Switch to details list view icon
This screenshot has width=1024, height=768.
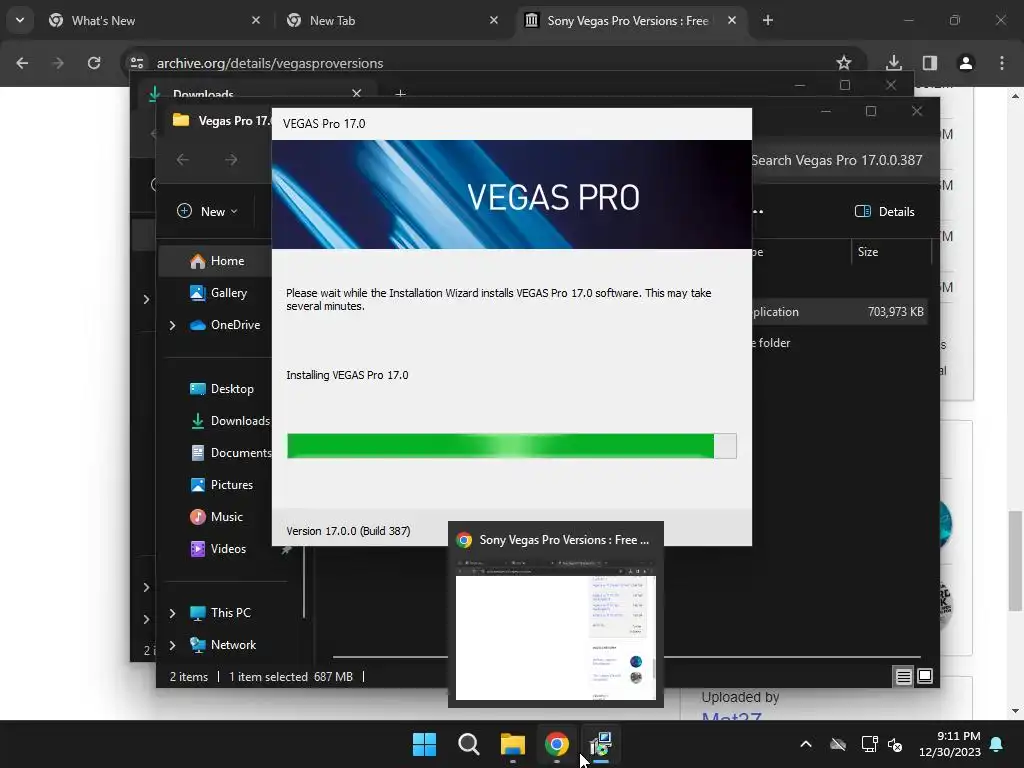coord(904,677)
